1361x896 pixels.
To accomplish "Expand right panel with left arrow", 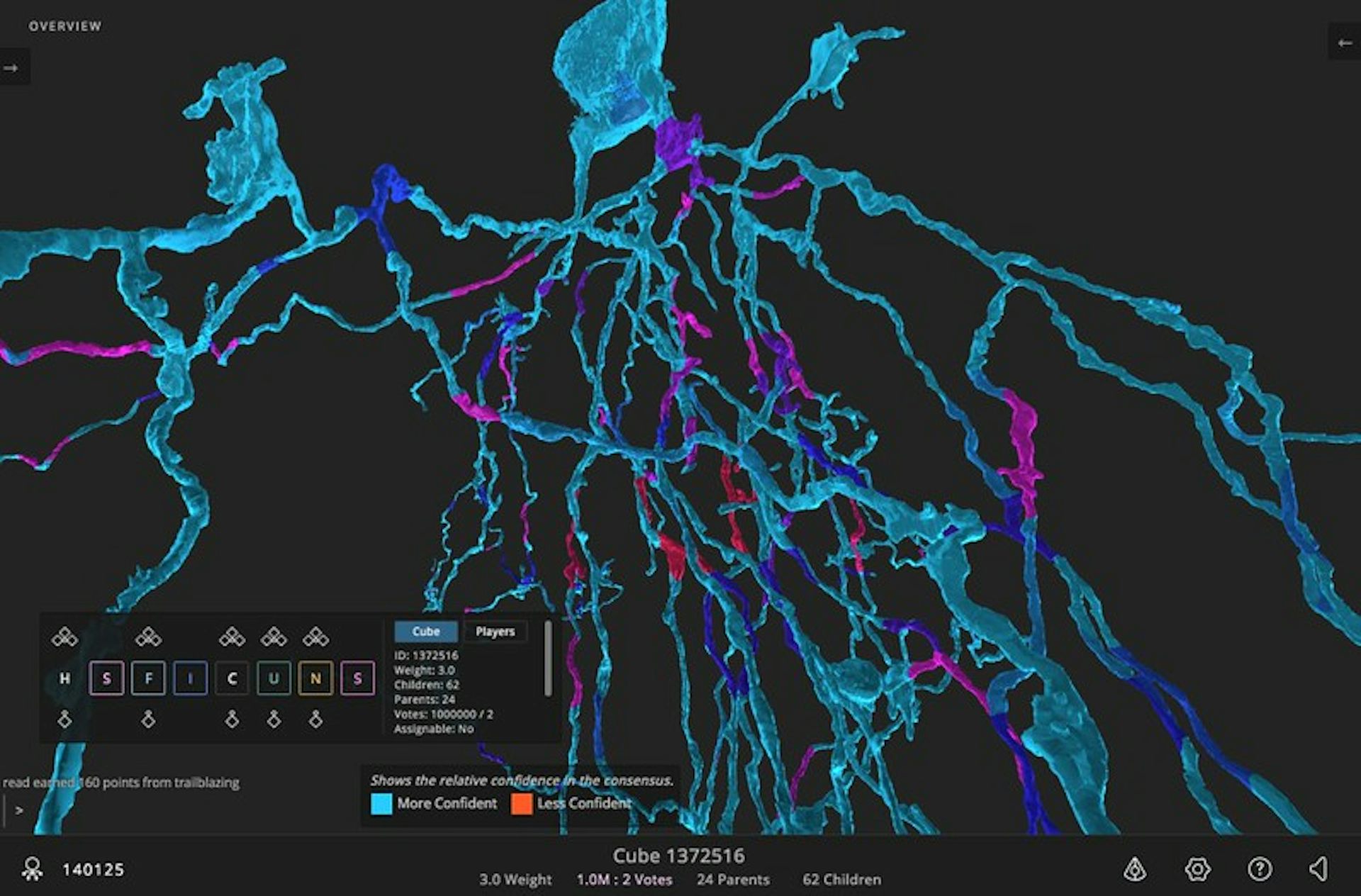I will (x=1344, y=43).
